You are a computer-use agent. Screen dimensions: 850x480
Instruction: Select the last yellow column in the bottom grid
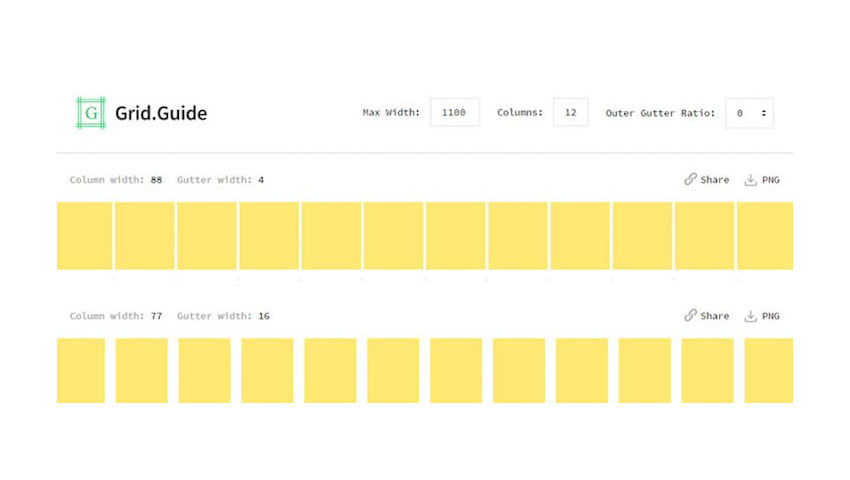click(768, 371)
